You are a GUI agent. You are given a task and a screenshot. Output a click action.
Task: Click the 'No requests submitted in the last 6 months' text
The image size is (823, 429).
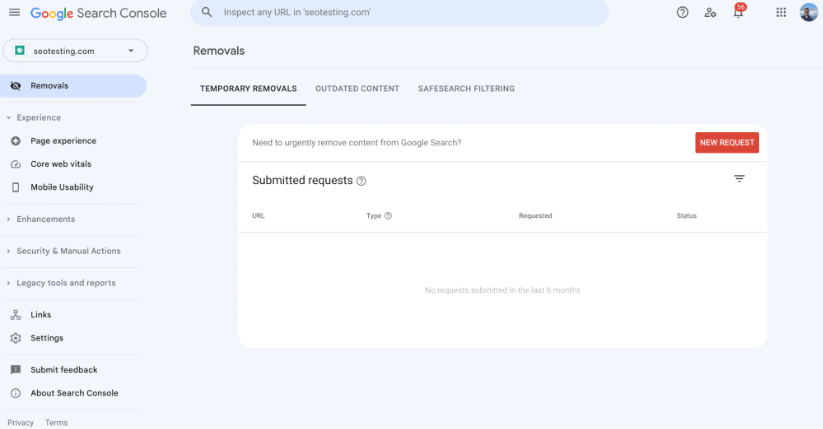click(x=503, y=290)
